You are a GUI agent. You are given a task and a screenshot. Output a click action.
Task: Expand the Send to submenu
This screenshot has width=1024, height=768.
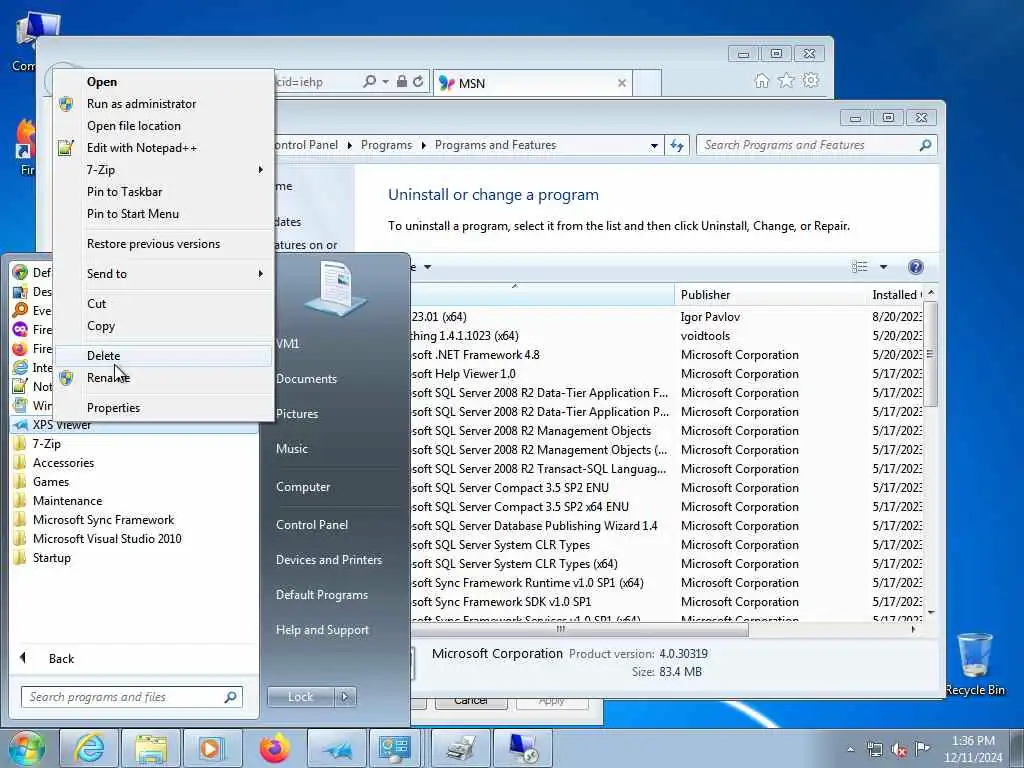(x=163, y=274)
